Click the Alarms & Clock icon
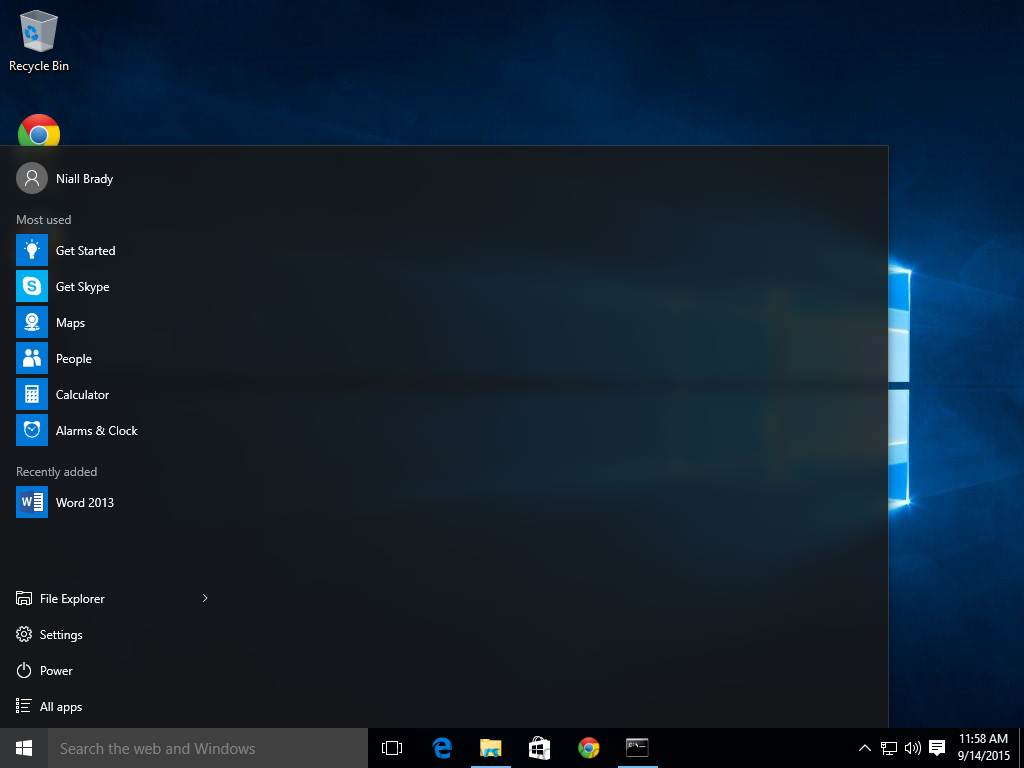This screenshot has height=768, width=1024. pos(32,430)
